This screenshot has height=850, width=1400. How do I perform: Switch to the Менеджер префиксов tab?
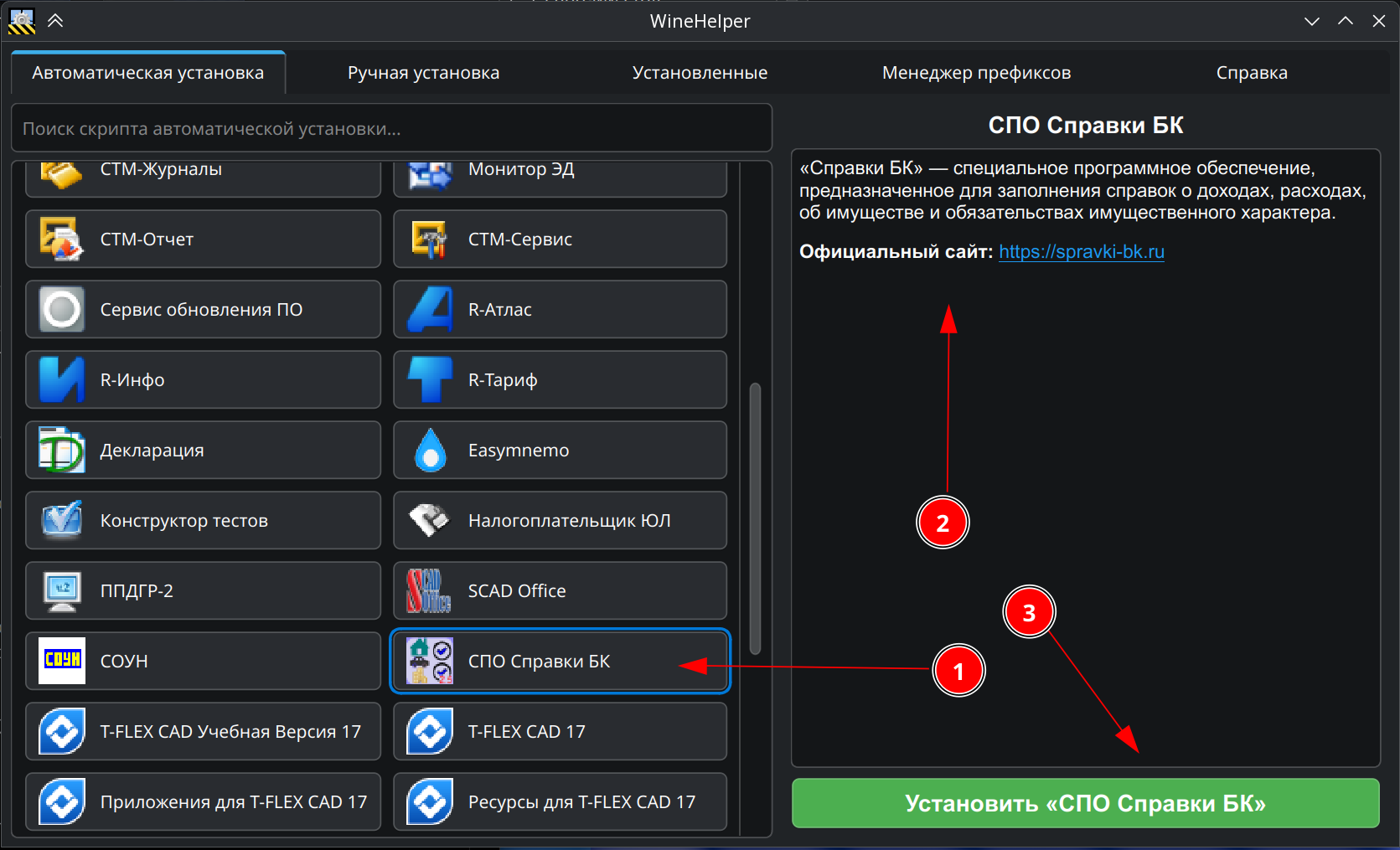(976, 73)
